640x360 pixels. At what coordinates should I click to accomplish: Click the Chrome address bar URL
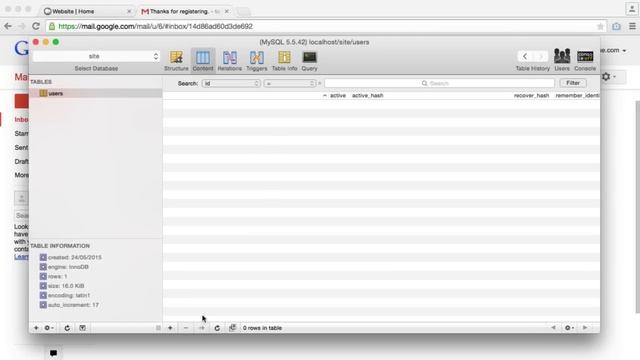click(156, 27)
